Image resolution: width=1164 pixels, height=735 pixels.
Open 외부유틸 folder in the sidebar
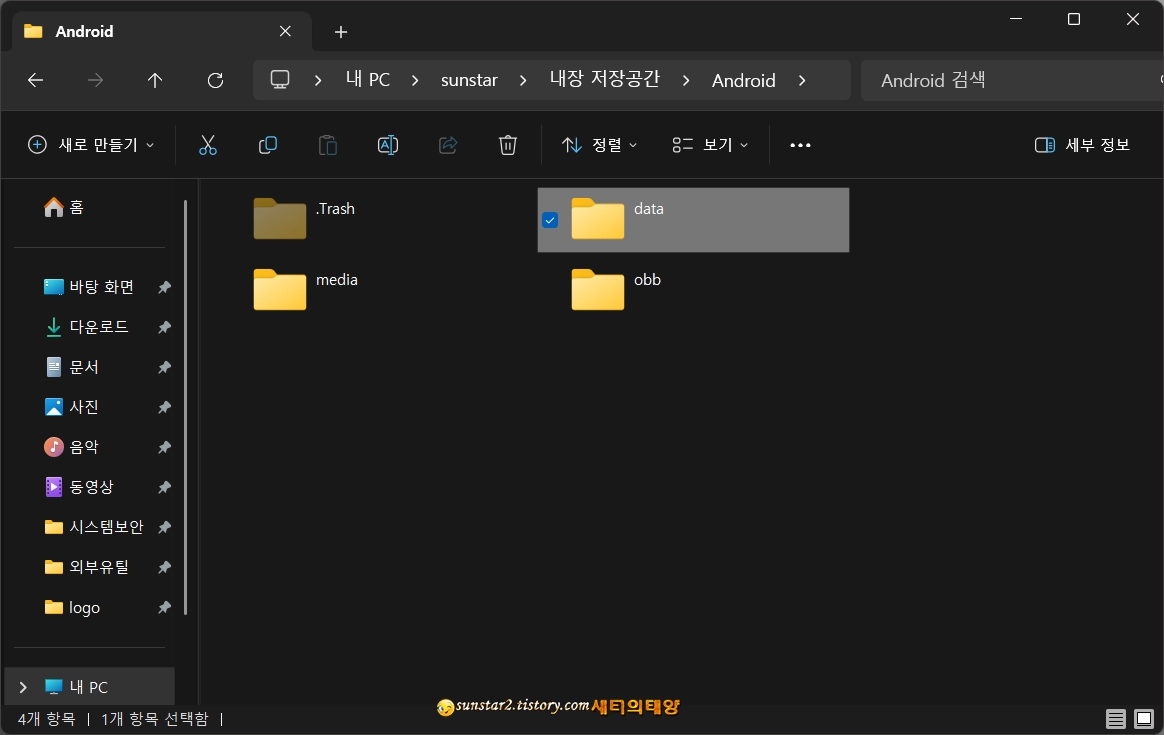[x=87, y=567]
